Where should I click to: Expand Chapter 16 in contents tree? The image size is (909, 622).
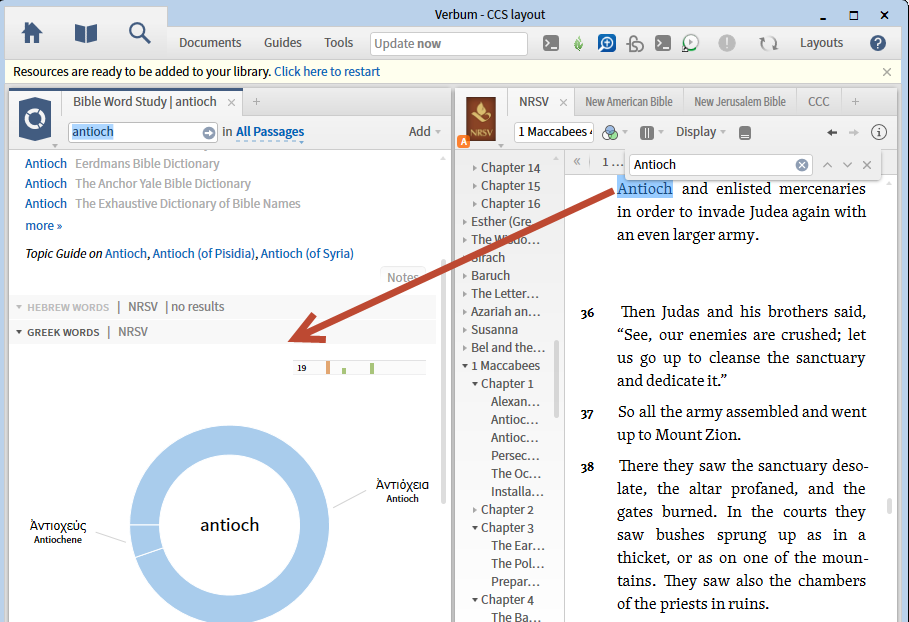tap(475, 204)
